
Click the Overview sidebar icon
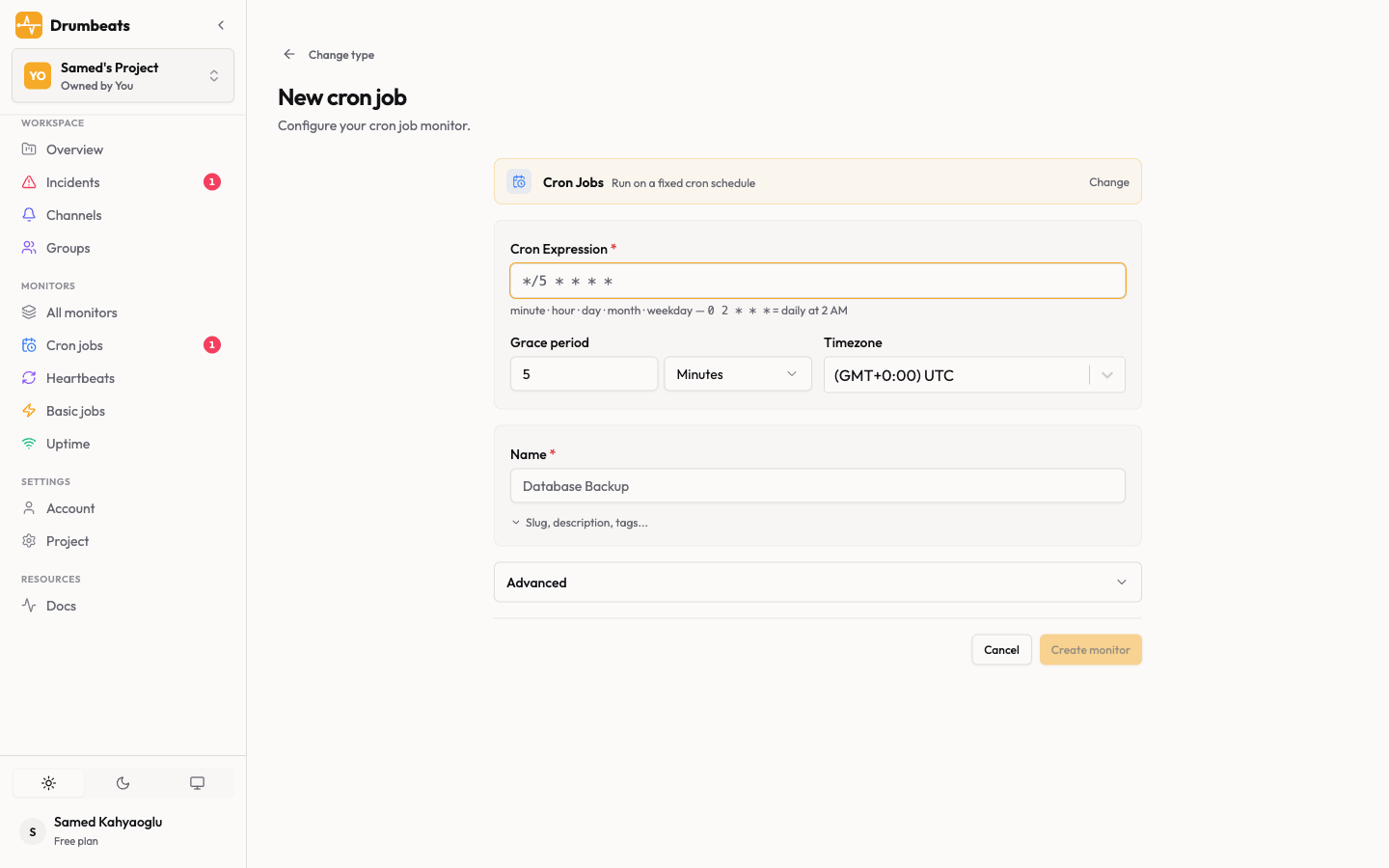[x=29, y=149]
